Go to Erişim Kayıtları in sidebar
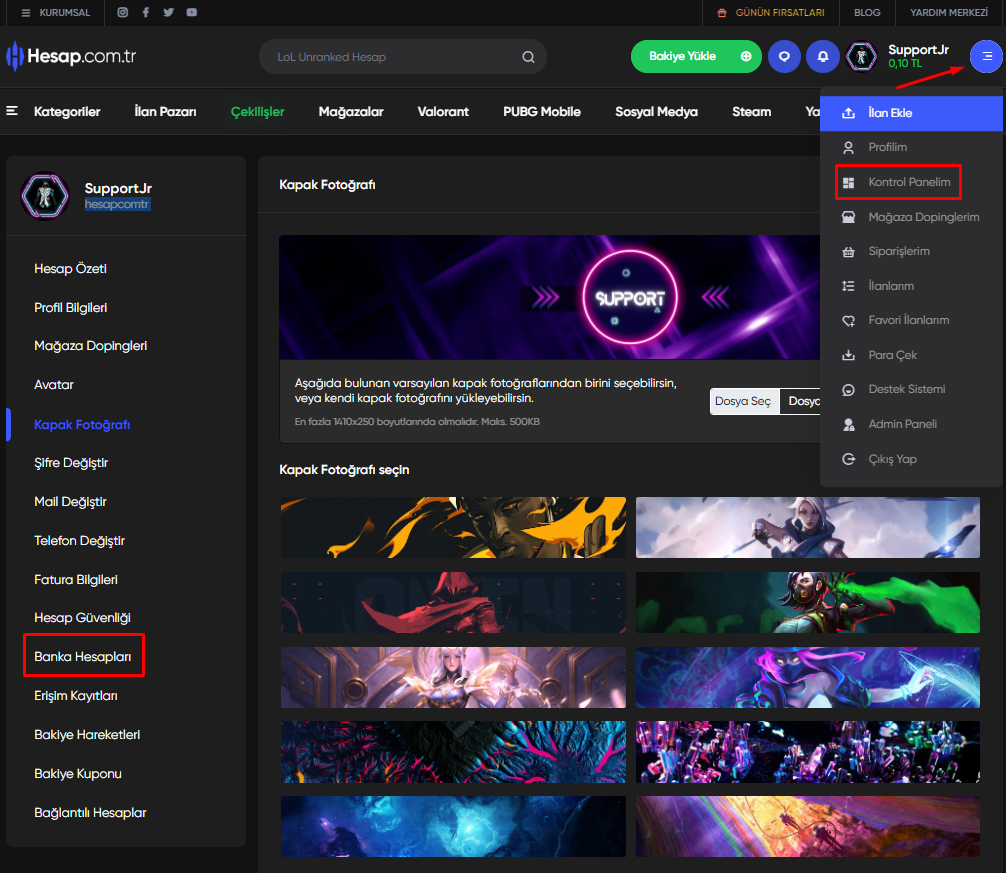The width and height of the screenshot is (1006, 873). pos(76,696)
